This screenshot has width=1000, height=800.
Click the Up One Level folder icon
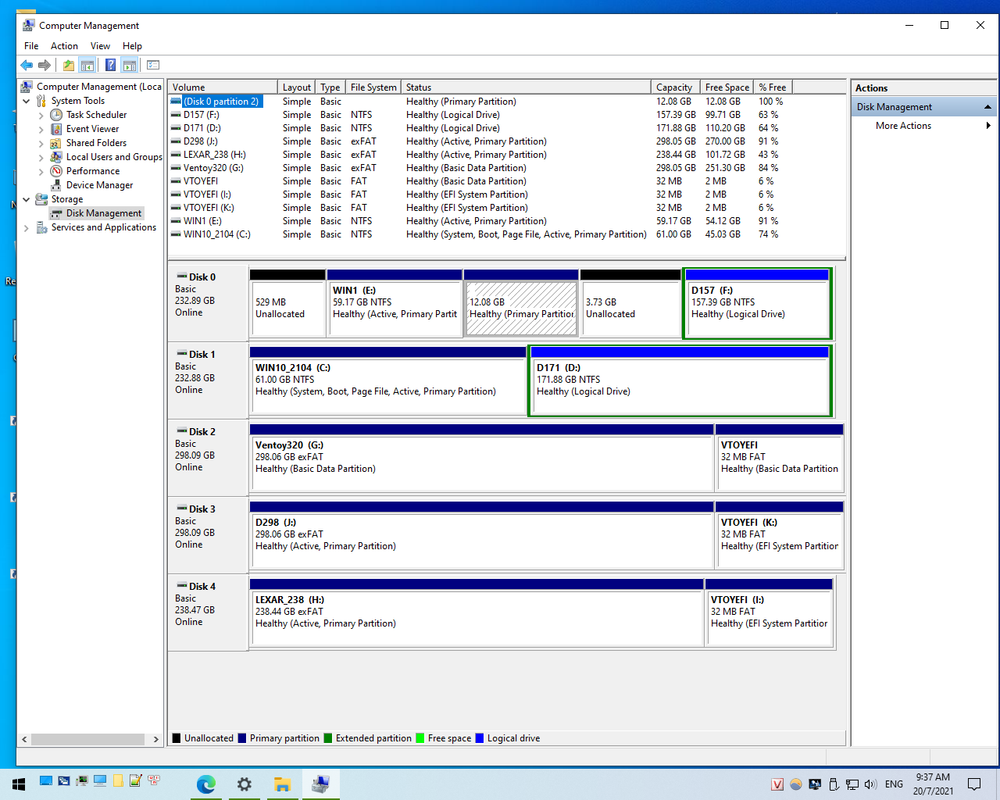click(68, 65)
